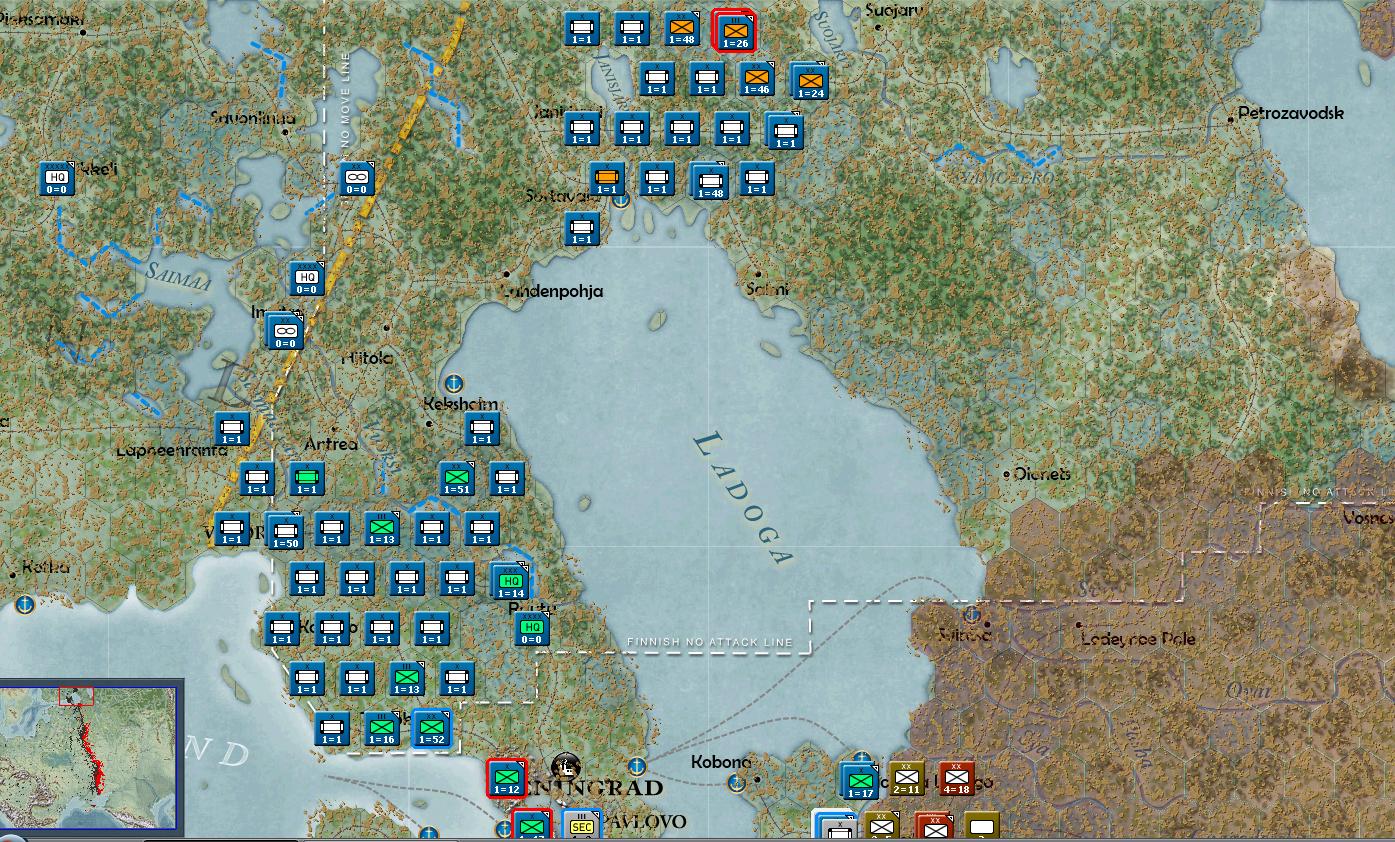Click the red 4=18 division counter
The width and height of the screenshot is (1395, 842).
[957, 779]
